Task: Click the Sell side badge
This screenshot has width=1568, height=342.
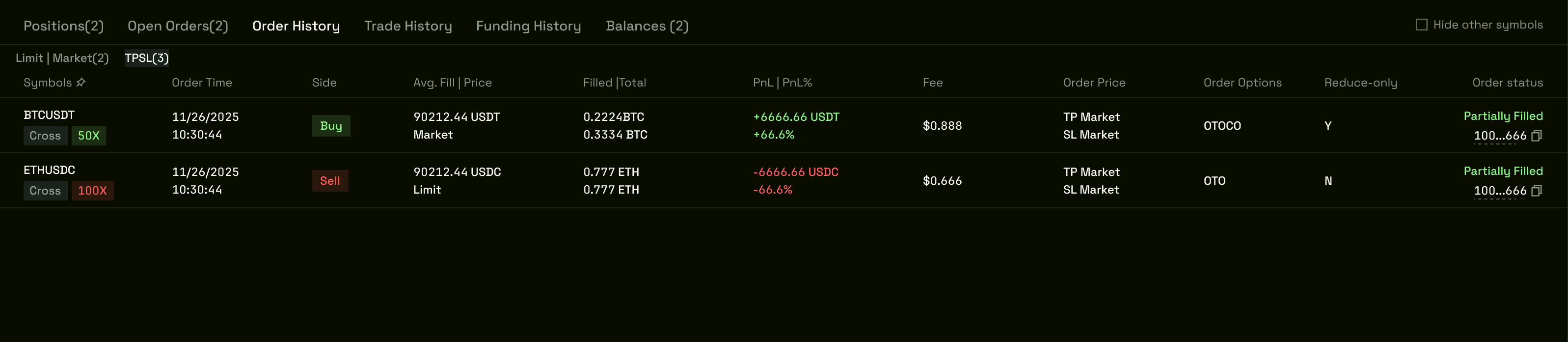Action: pyautogui.click(x=330, y=180)
